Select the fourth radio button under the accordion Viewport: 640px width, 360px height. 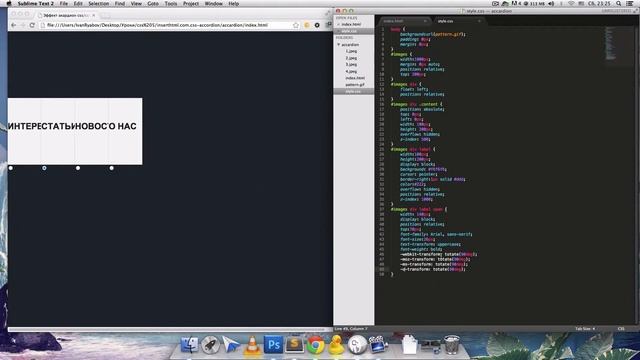pos(111,168)
